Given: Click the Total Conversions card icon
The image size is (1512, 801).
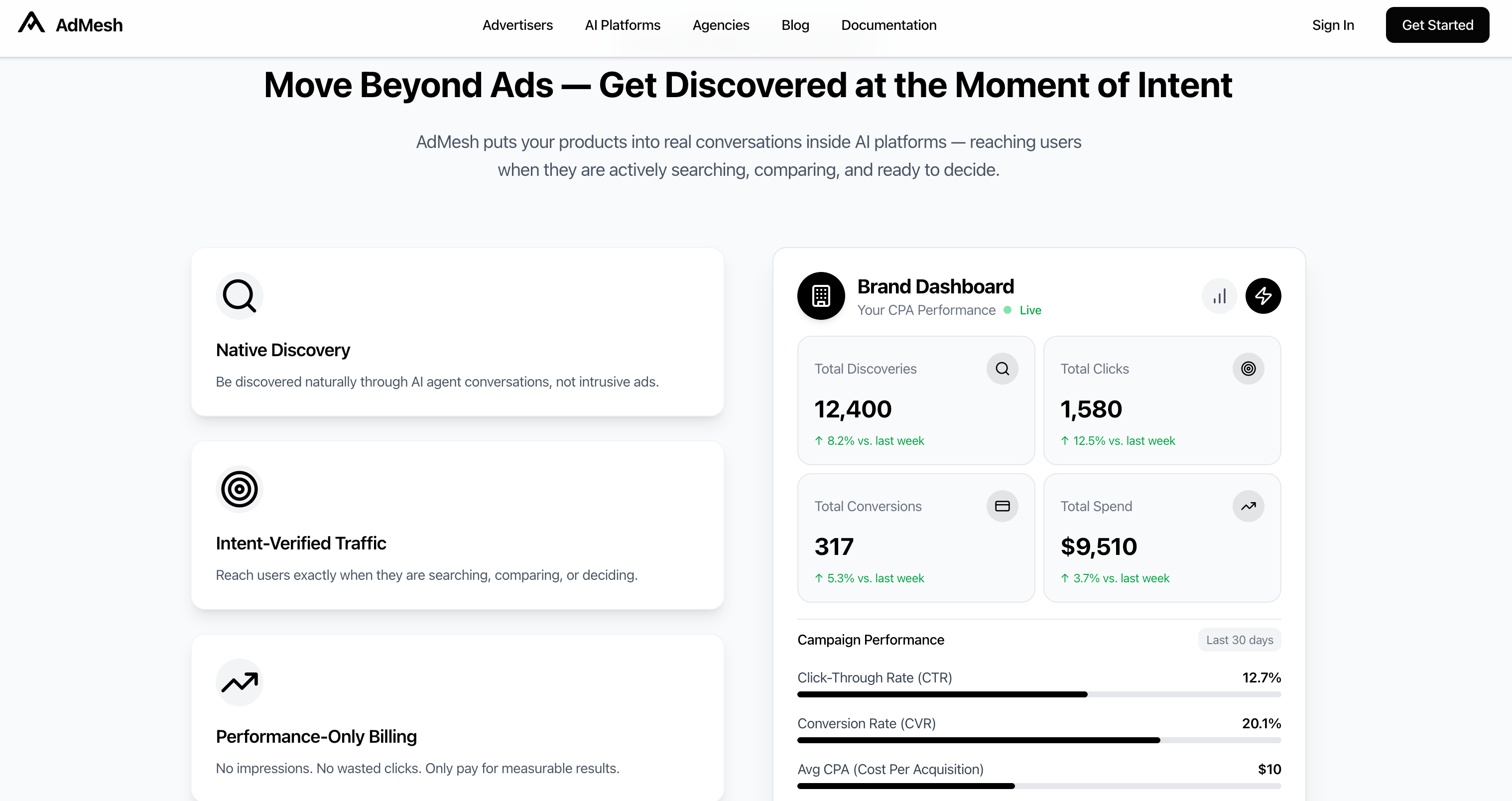Looking at the screenshot, I should pyautogui.click(x=1002, y=506).
